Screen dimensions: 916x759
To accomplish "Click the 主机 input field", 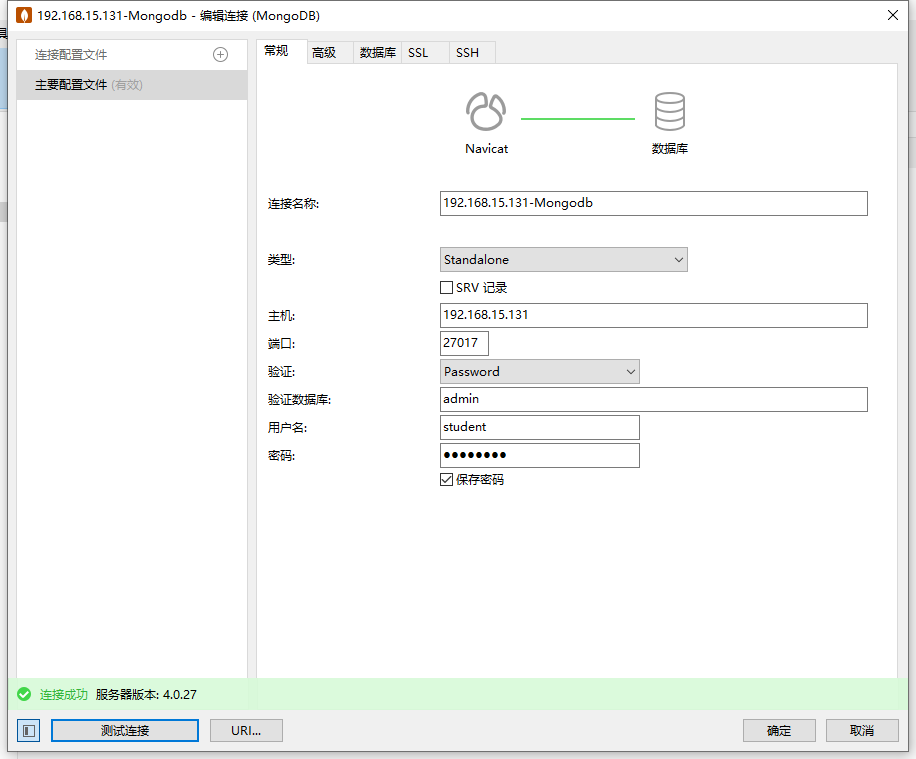I will click(x=654, y=316).
